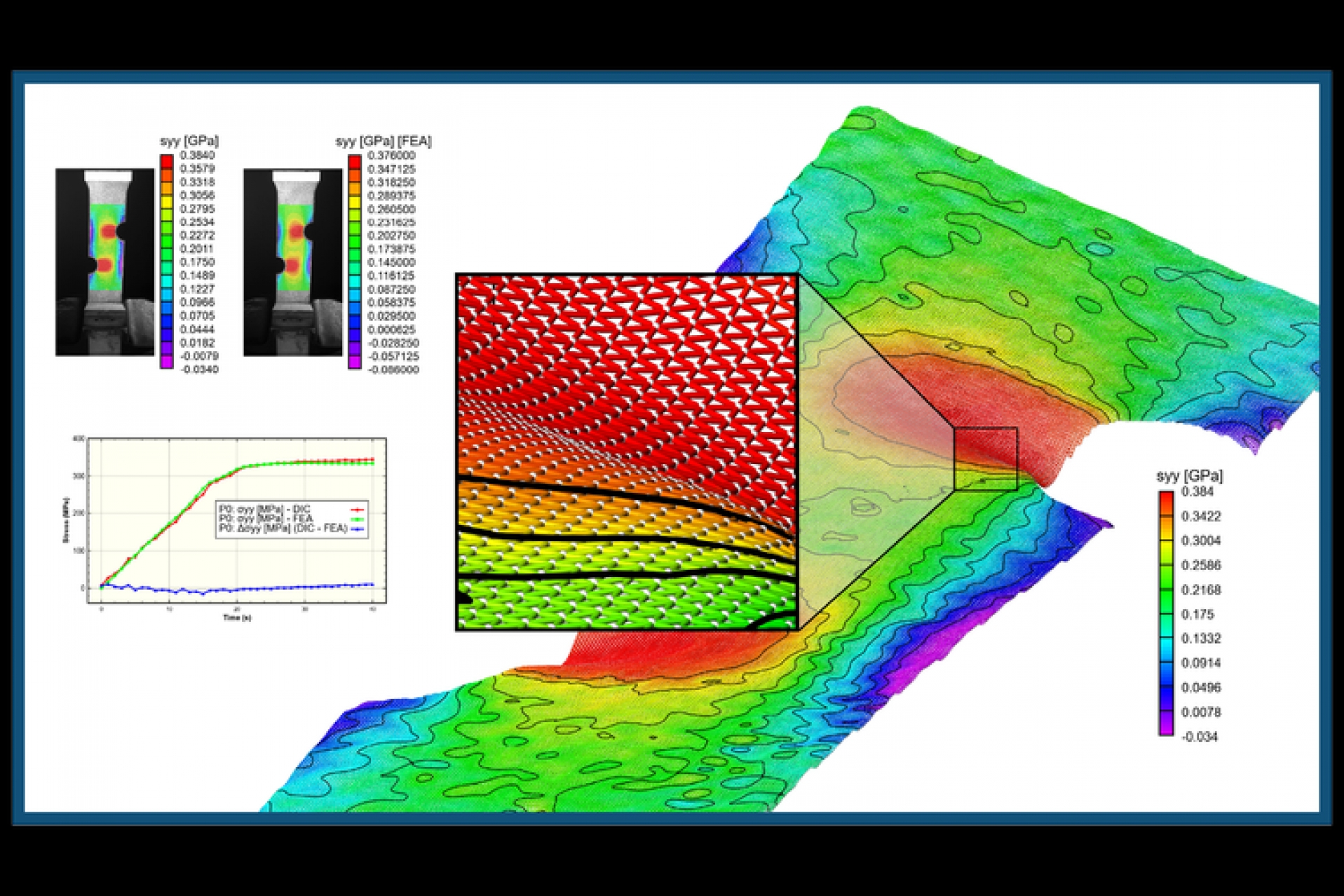1344x896 pixels.
Task: Select magenta -0.0340 swatch in first legend
Action: 167,362
